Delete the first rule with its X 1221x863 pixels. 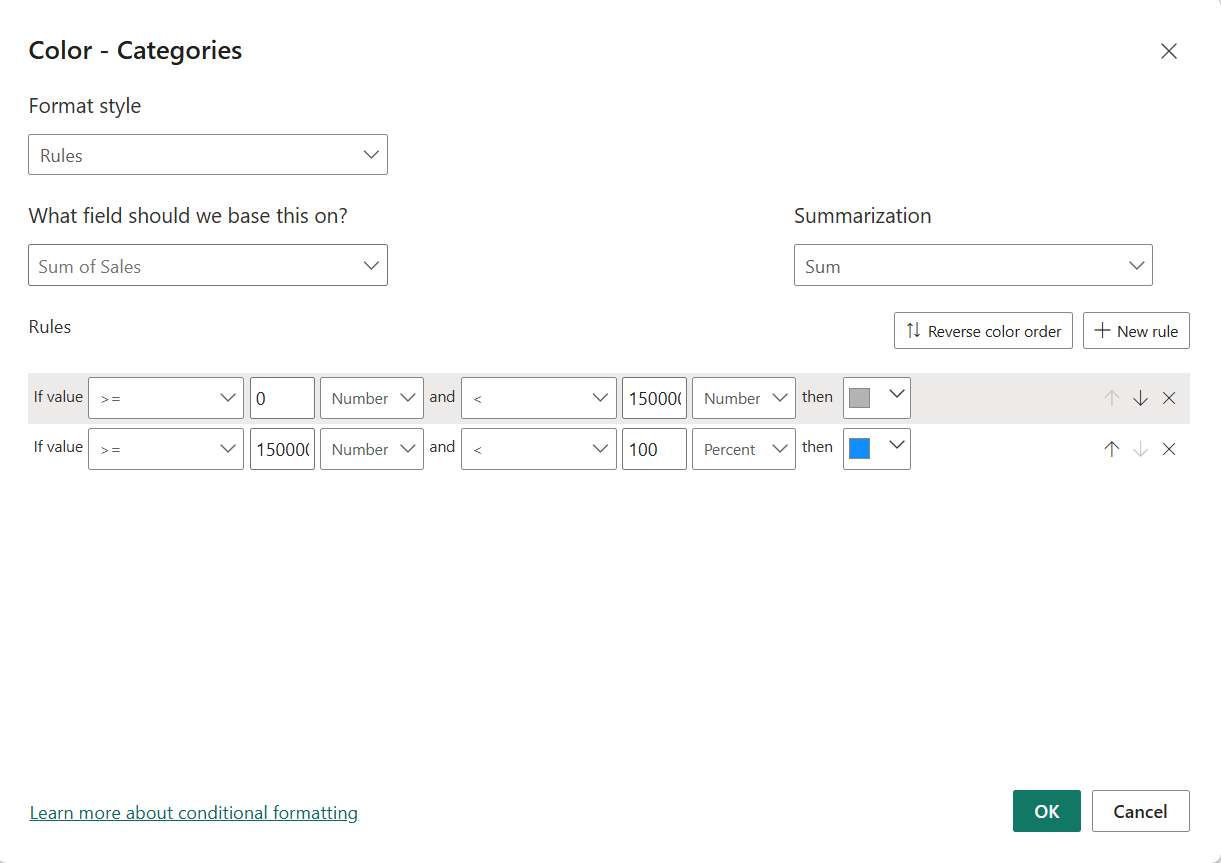click(x=1169, y=398)
